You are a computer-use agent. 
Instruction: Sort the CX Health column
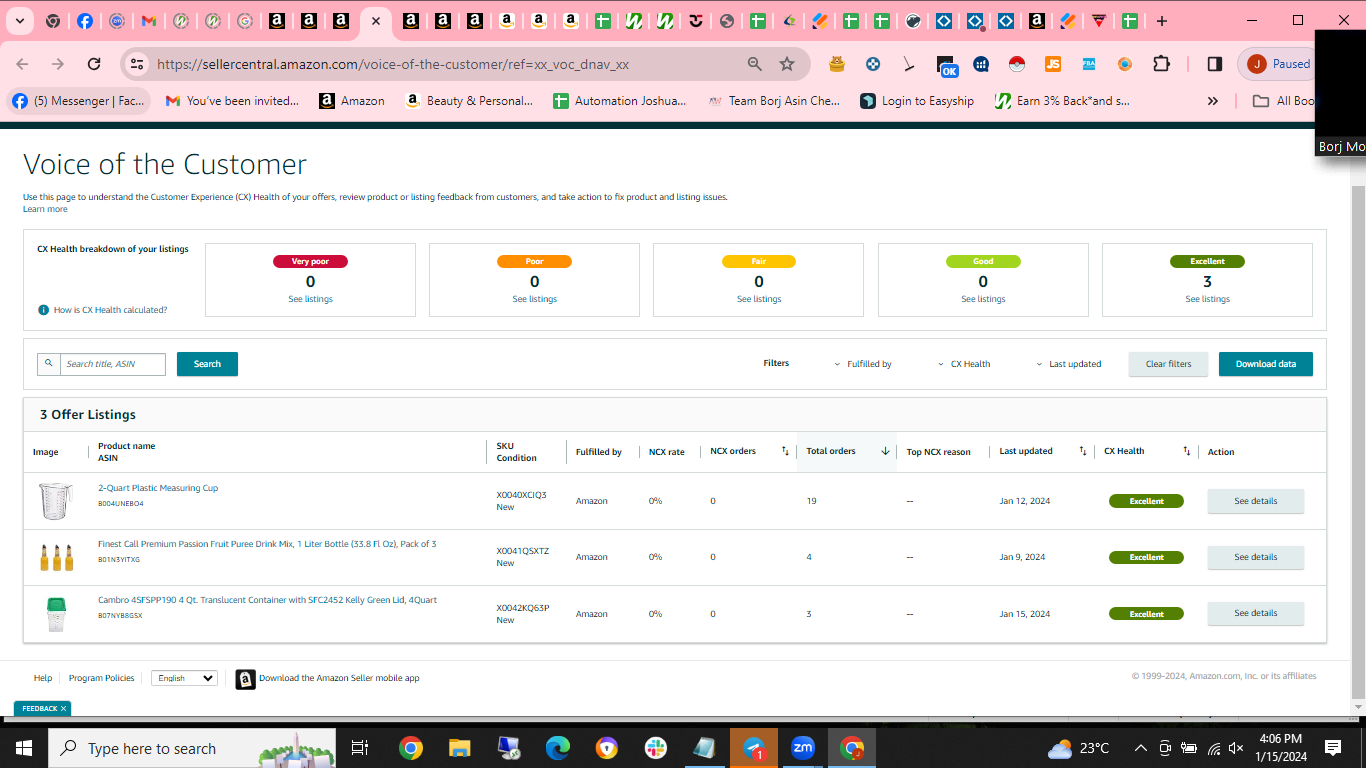1187,451
